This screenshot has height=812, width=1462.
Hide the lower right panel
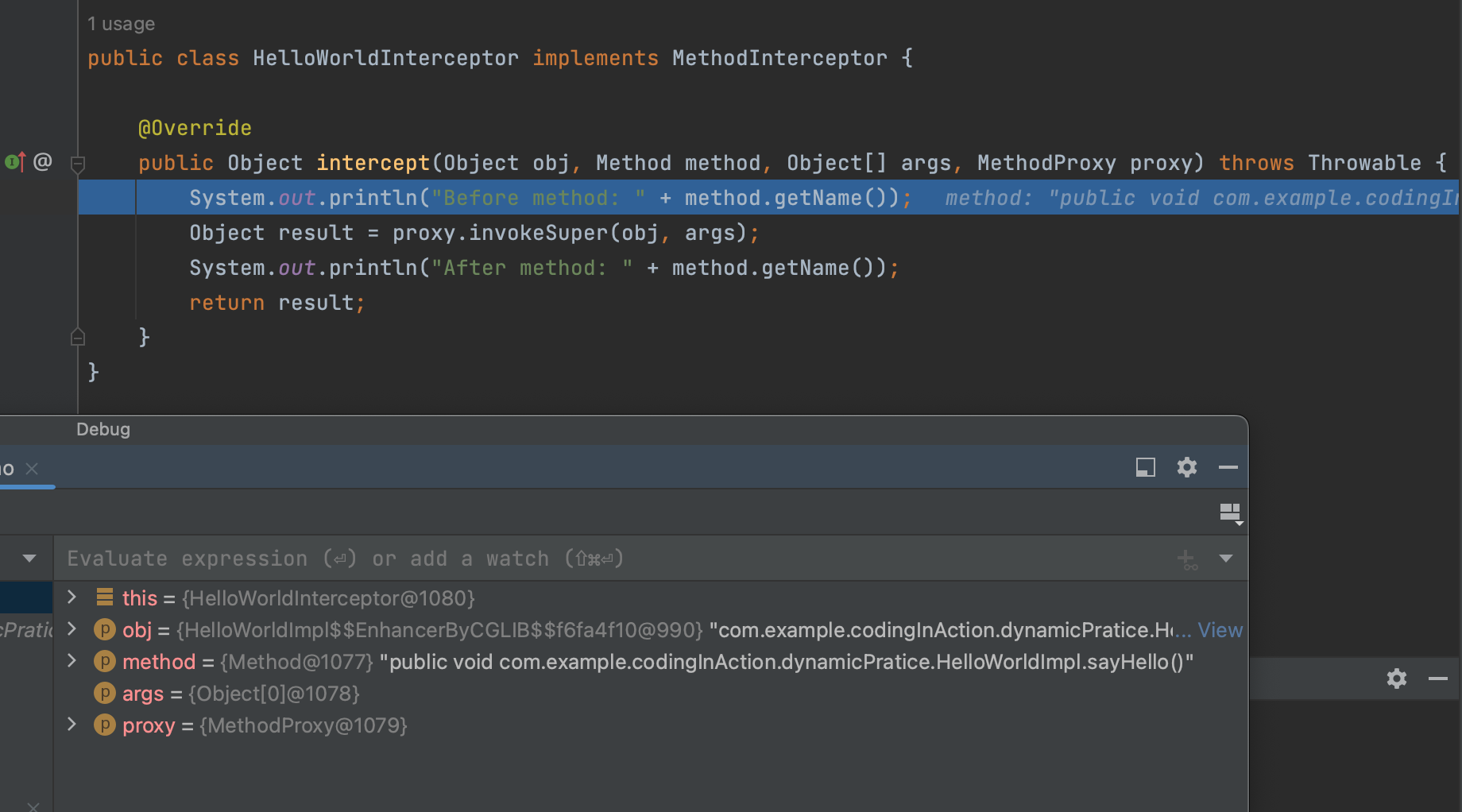(1437, 679)
